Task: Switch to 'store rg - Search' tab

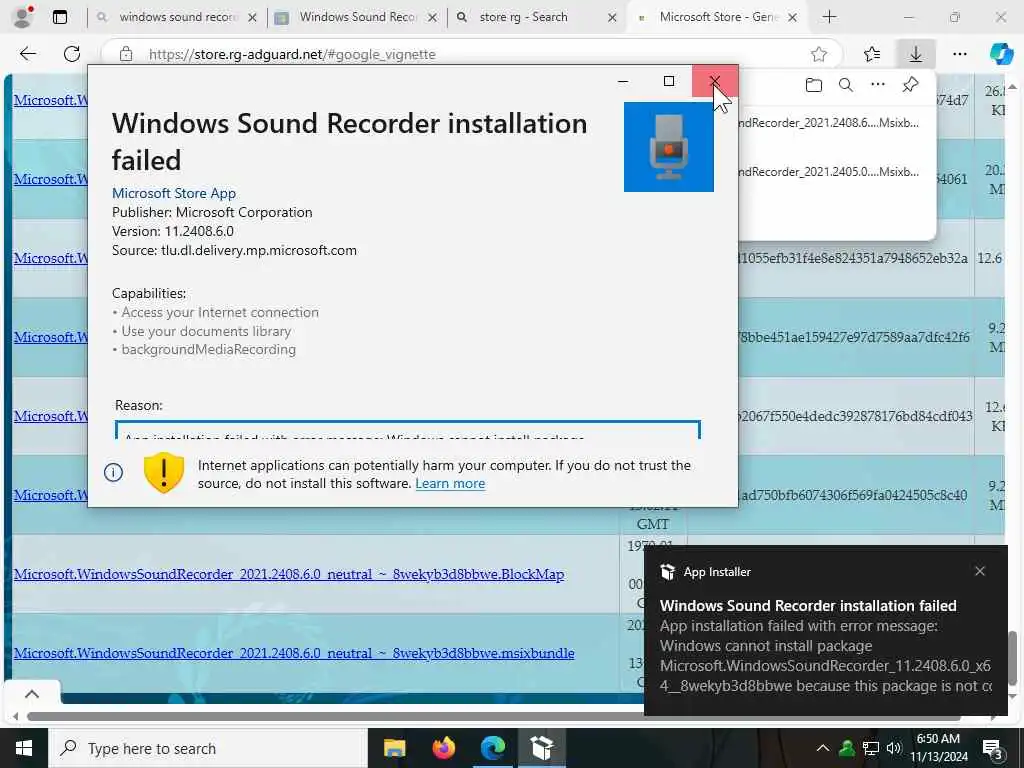Action: (537, 17)
